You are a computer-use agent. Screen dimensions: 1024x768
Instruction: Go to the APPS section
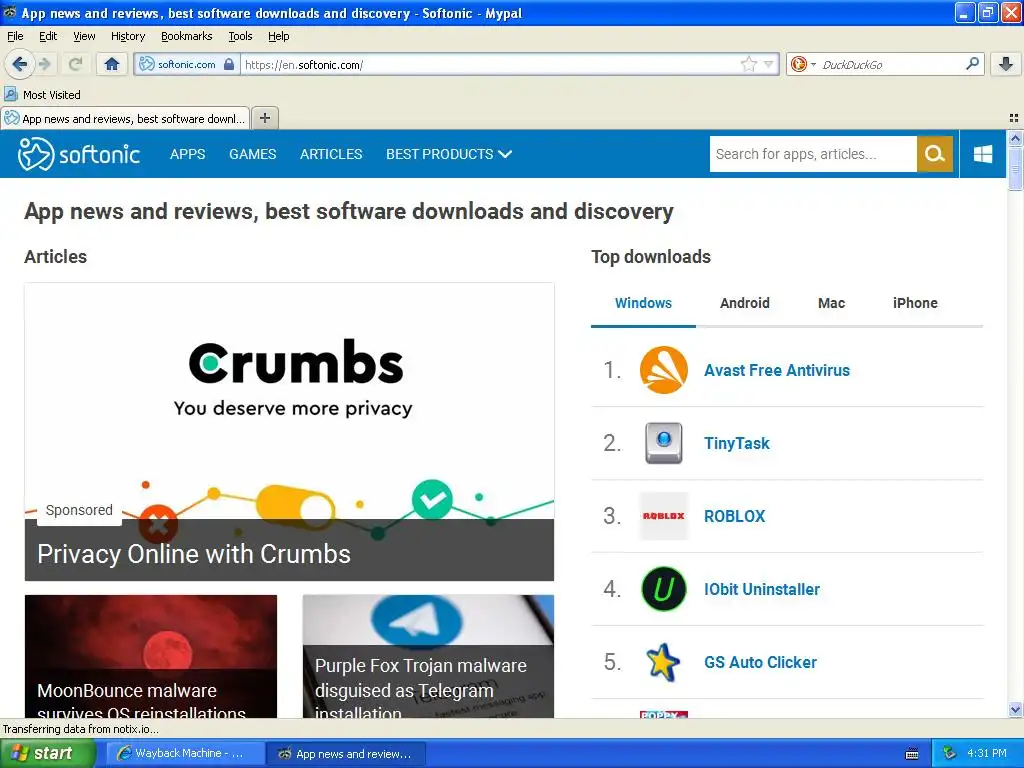(187, 154)
